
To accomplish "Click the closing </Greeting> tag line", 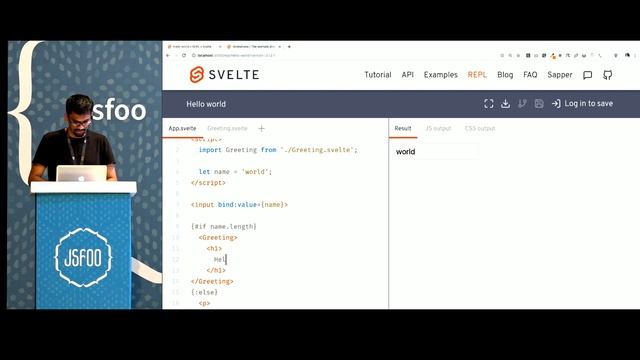I will [212, 281].
